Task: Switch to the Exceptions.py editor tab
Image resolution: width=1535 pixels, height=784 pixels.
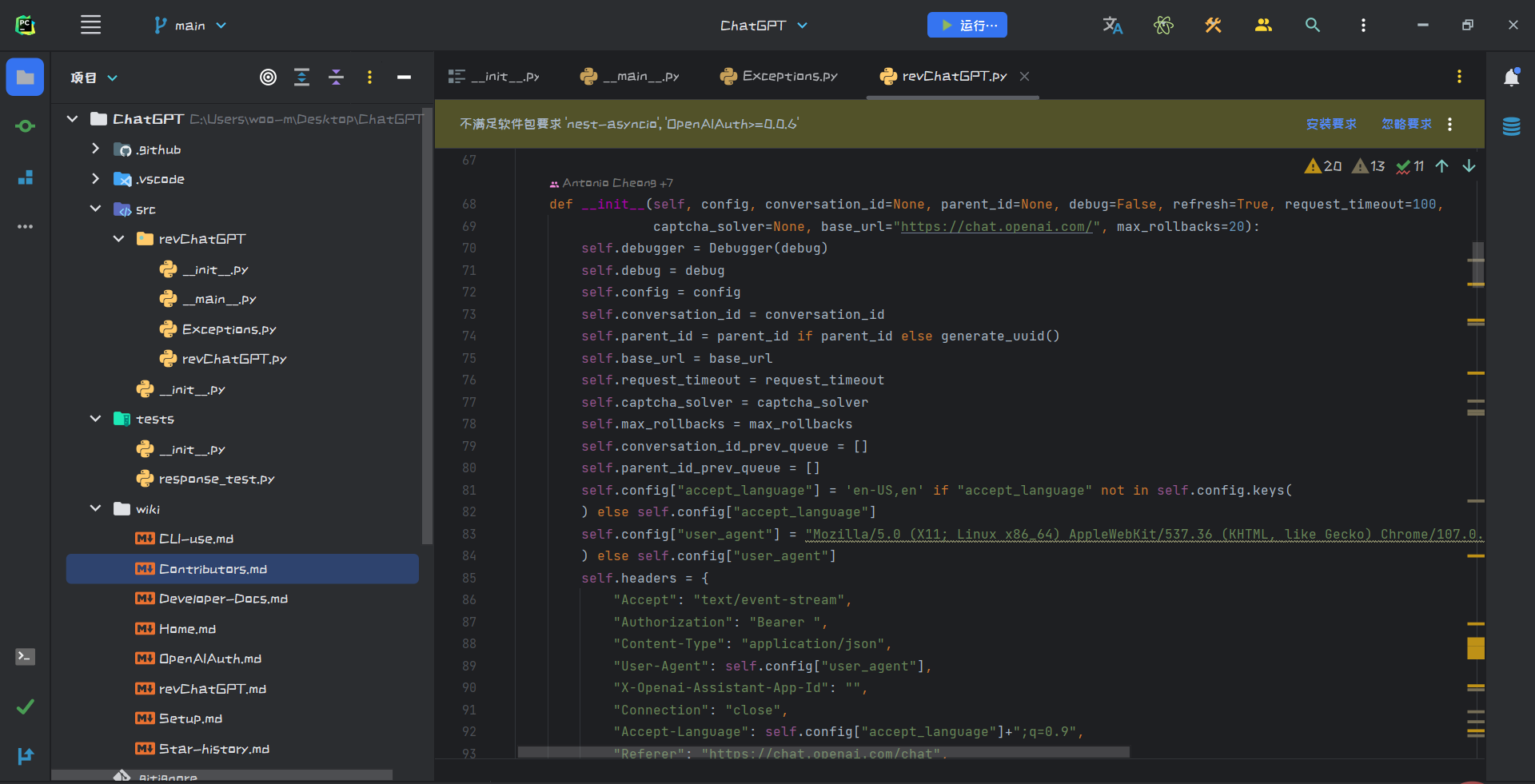Action: [778, 76]
